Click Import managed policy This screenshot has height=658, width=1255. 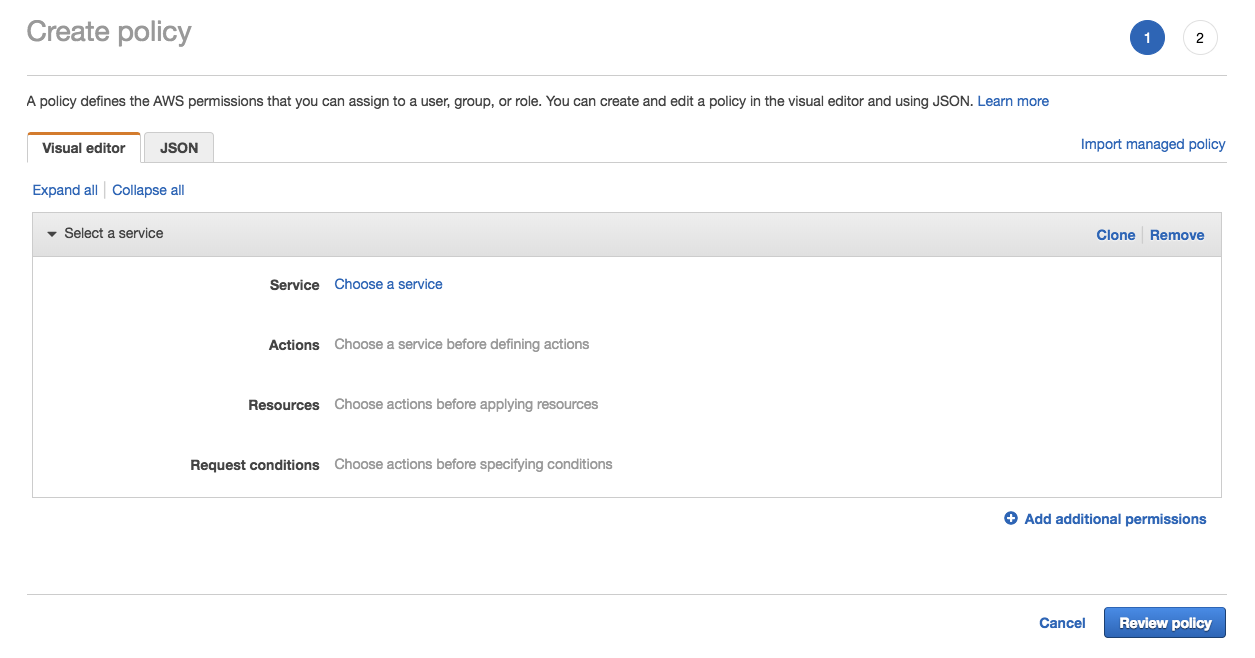(x=1152, y=144)
